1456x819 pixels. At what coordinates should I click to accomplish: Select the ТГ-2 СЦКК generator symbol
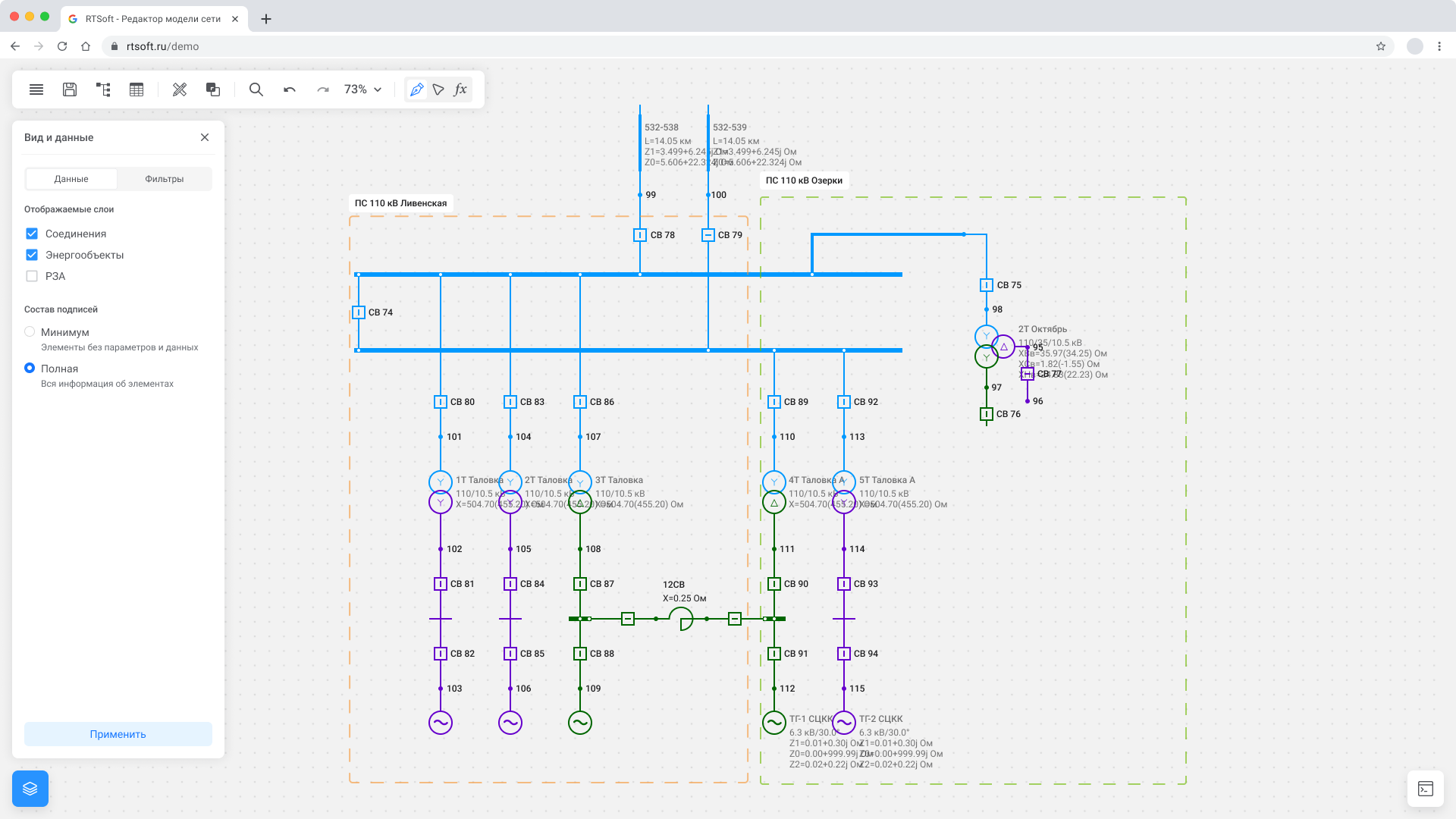coord(844,723)
